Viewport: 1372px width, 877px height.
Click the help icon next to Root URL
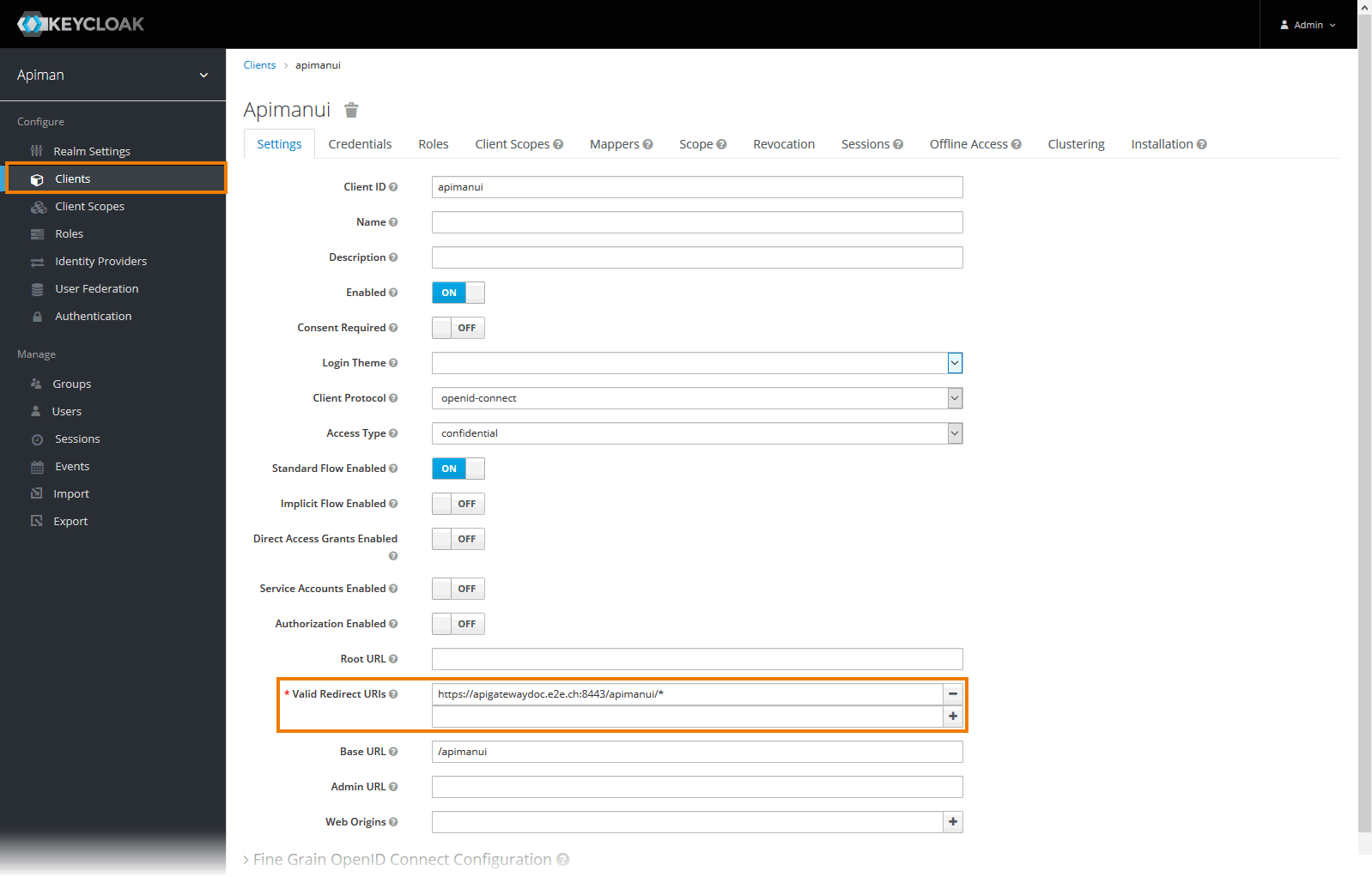point(393,659)
